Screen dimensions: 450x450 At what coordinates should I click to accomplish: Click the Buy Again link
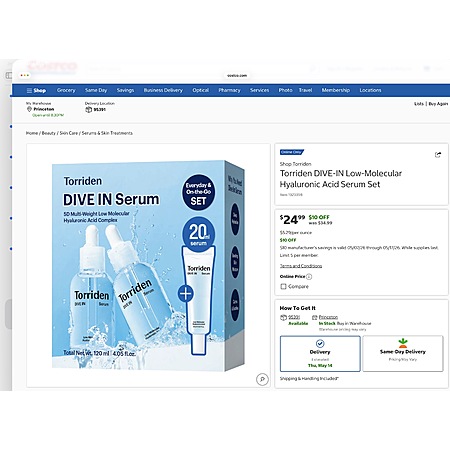click(x=438, y=104)
